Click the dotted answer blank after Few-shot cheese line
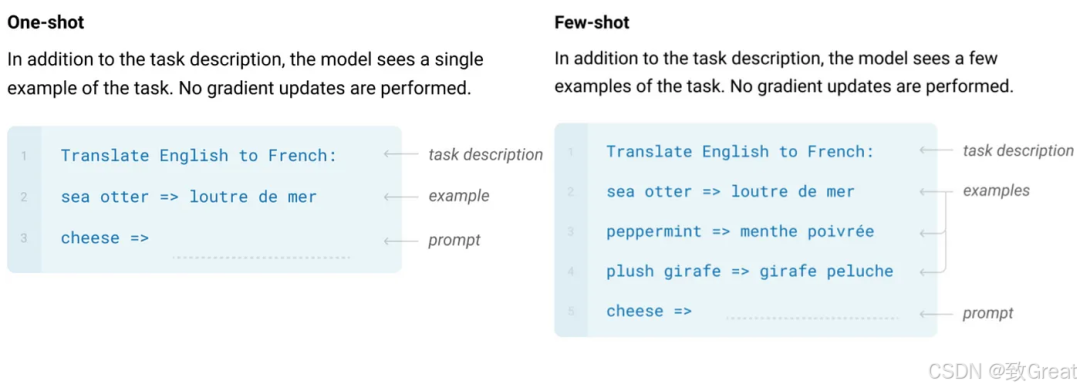The image size is (1080, 391). (x=813, y=318)
